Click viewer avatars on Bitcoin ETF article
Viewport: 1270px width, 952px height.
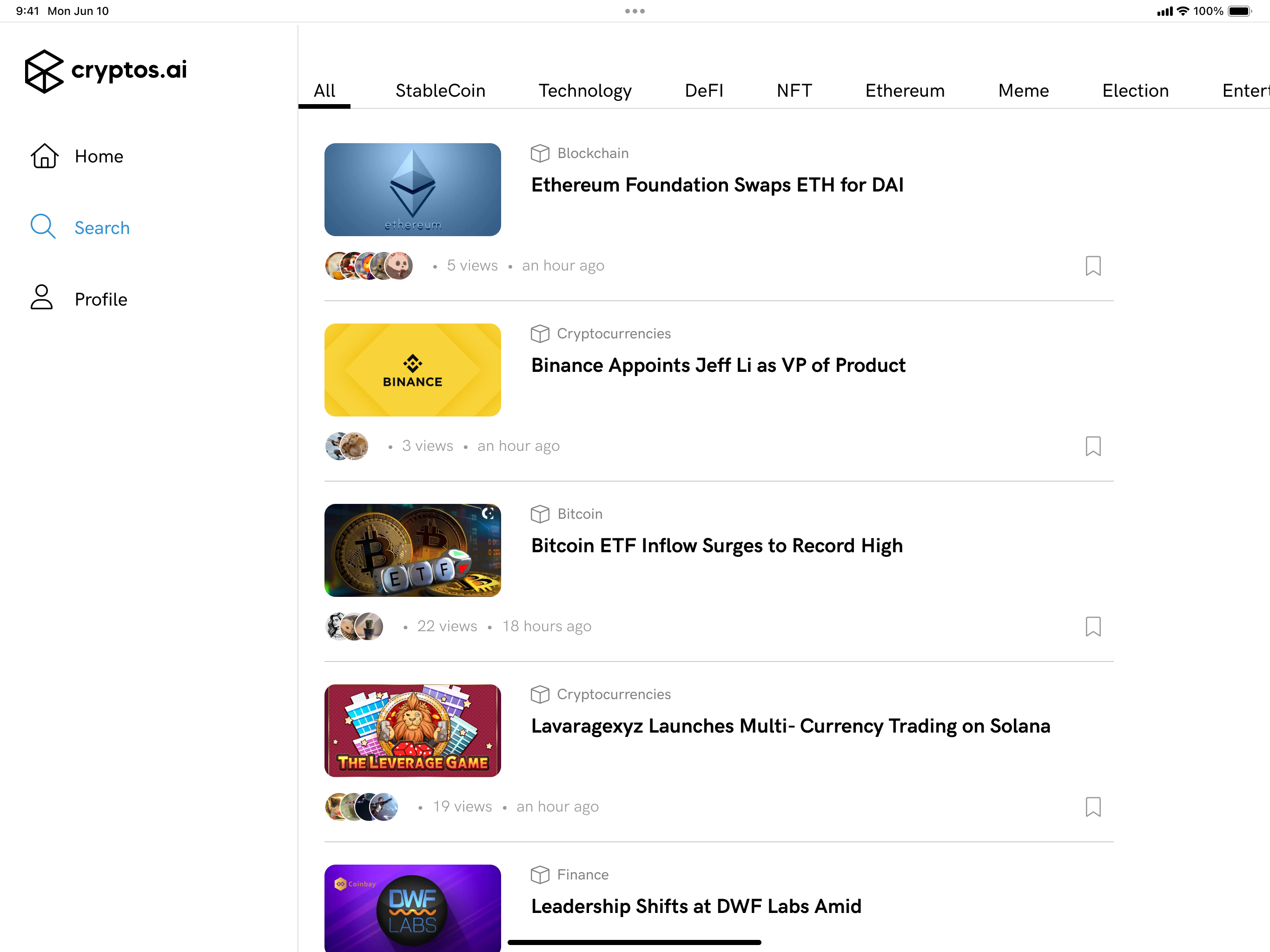click(354, 627)
